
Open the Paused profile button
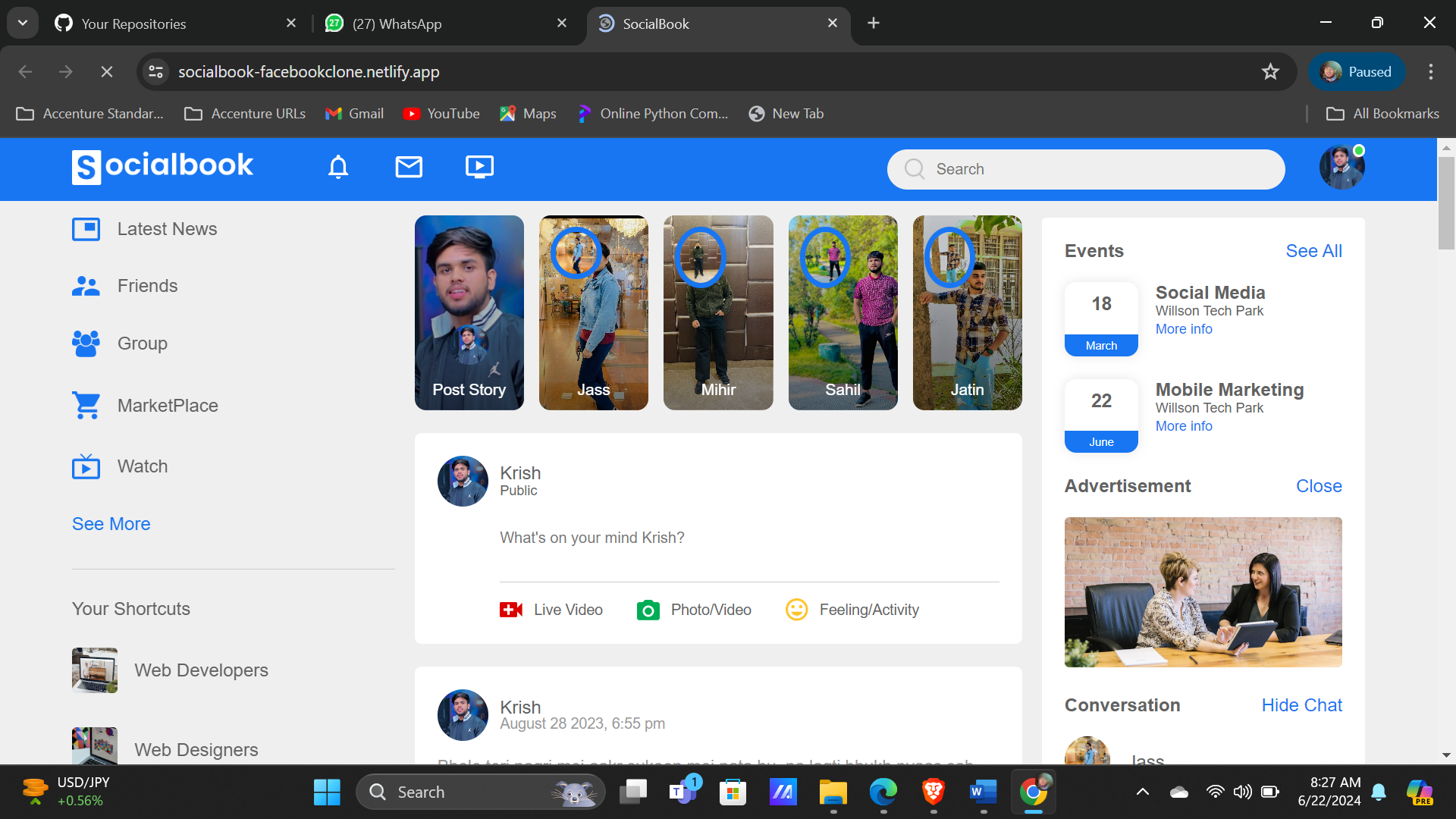click(x=1356, y=72)
